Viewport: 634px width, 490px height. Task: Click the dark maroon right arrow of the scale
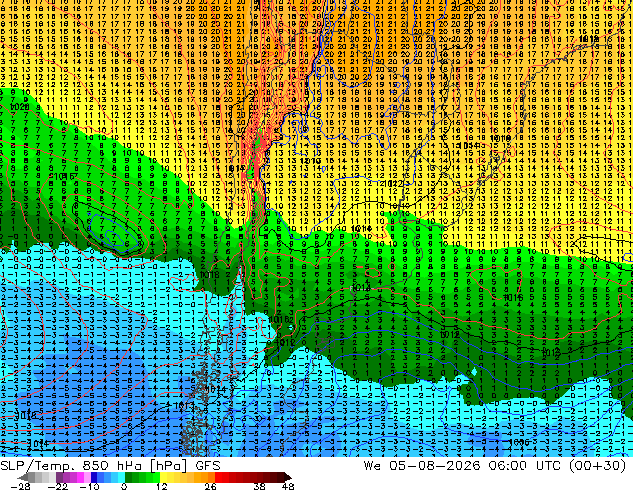tap(287, 477)
